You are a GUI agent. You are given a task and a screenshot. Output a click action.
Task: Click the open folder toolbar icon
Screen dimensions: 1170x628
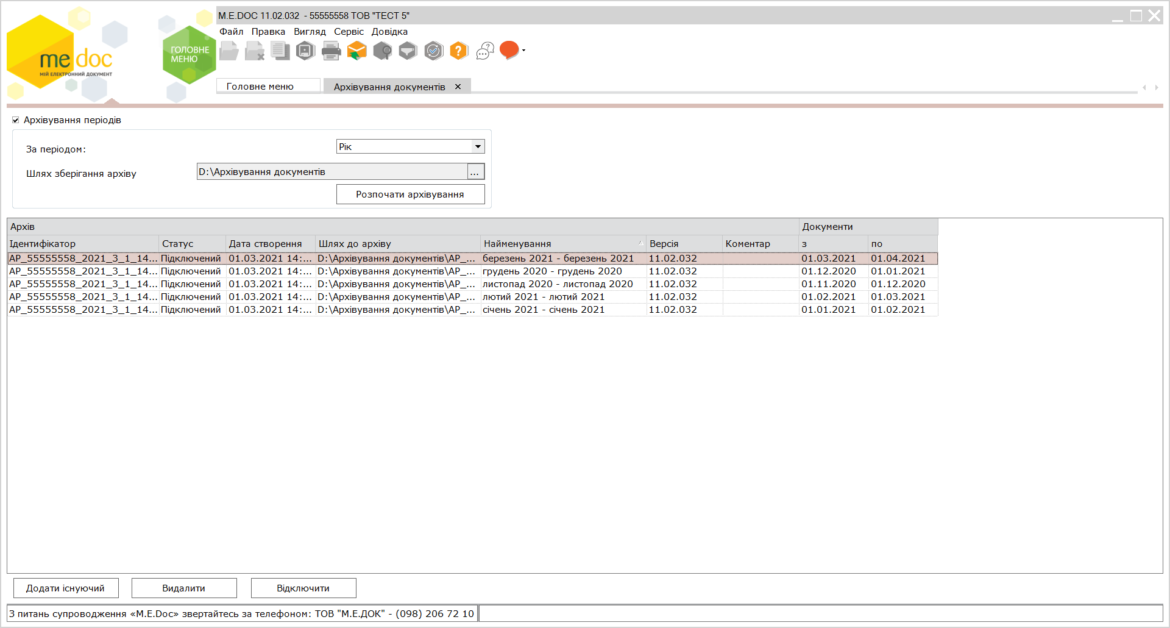(x=229, y=51)
